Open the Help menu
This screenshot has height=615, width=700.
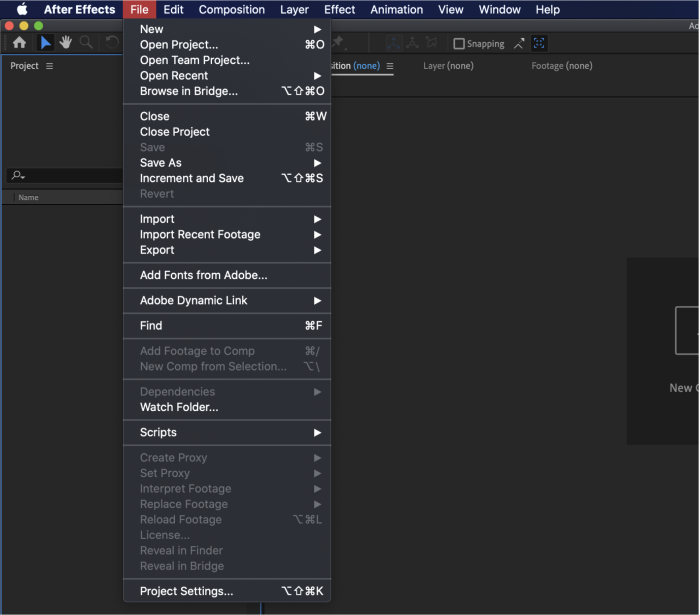click(548, 9)
